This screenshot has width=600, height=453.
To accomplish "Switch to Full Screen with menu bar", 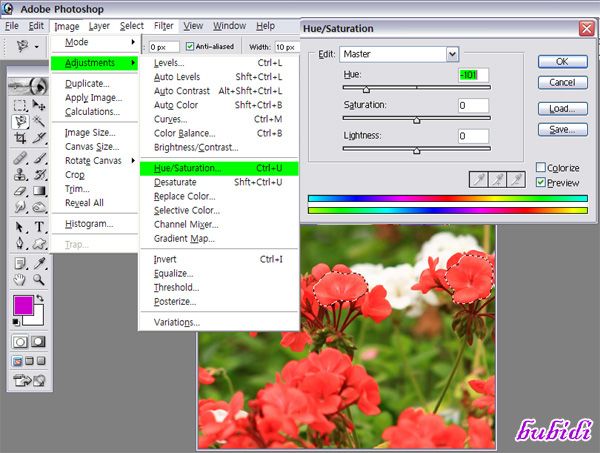I will tap(29, 361).
